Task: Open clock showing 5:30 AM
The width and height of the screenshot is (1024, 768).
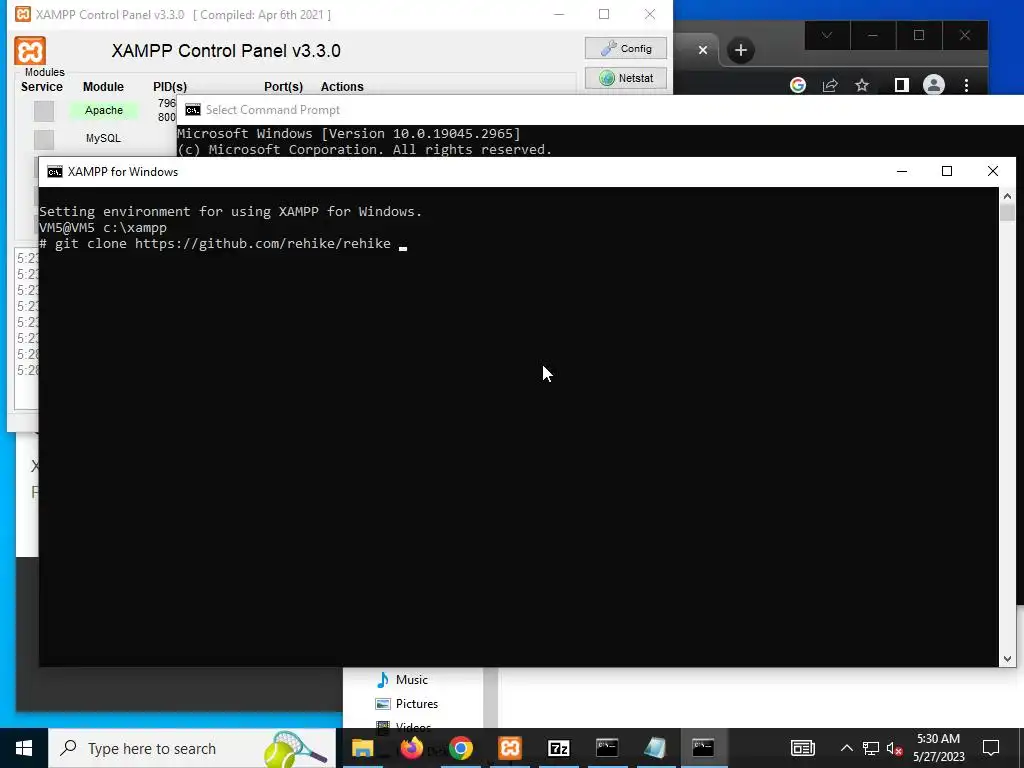Action: coord(938,748)
